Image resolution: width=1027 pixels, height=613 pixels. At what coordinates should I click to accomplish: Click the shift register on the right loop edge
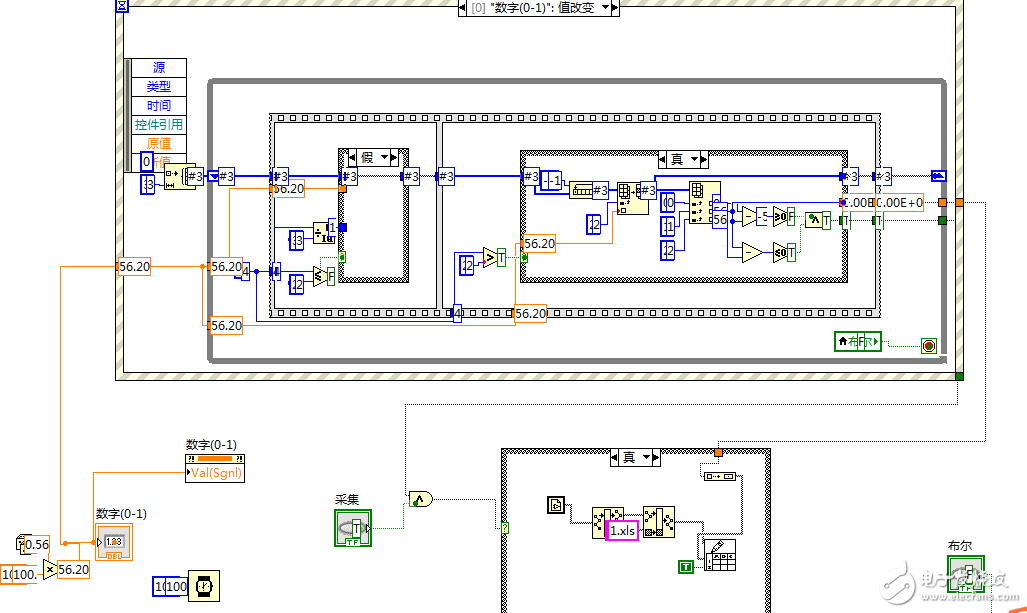[939, 176]
